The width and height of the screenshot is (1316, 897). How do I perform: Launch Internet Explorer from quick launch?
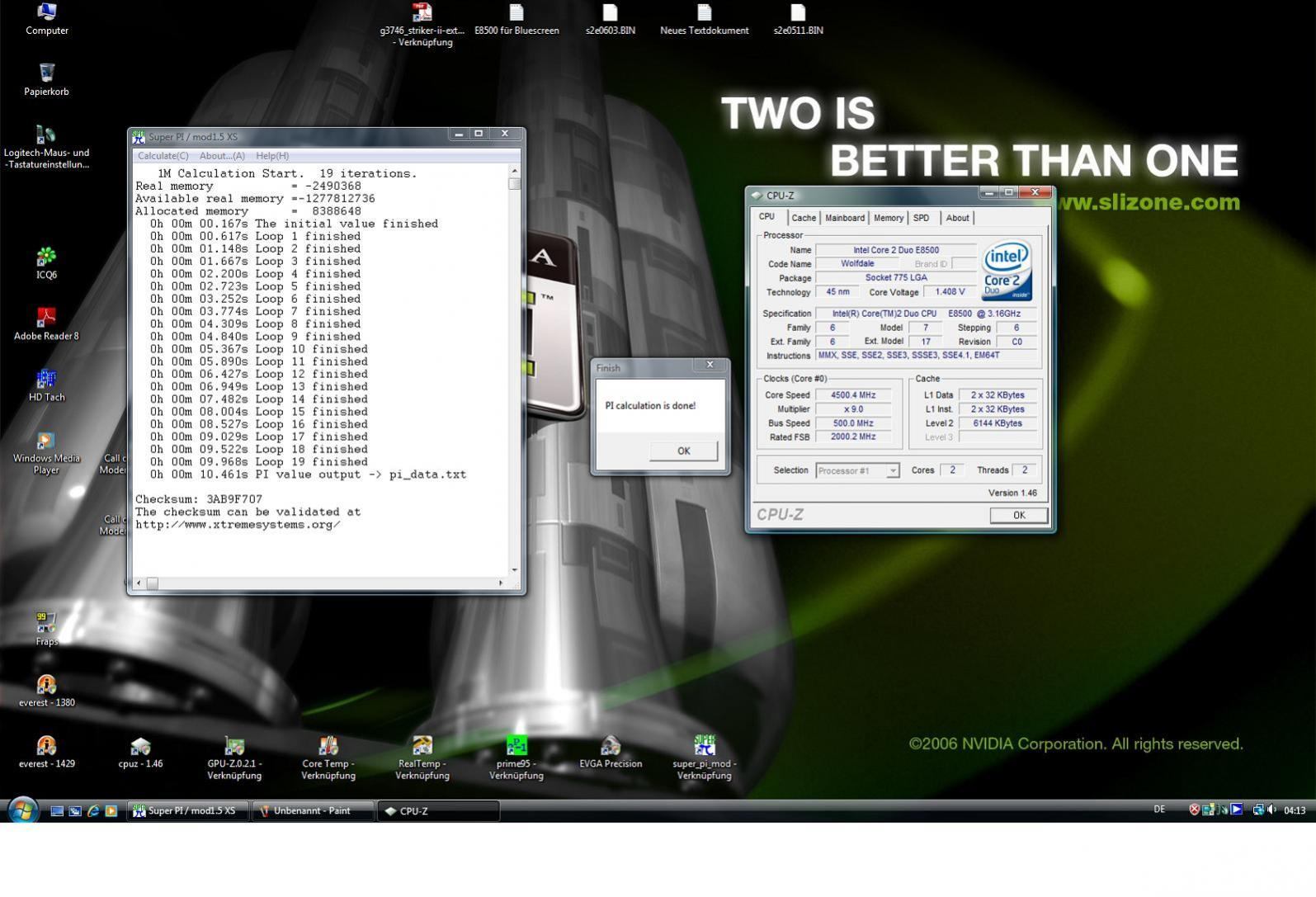click(93, 811)
